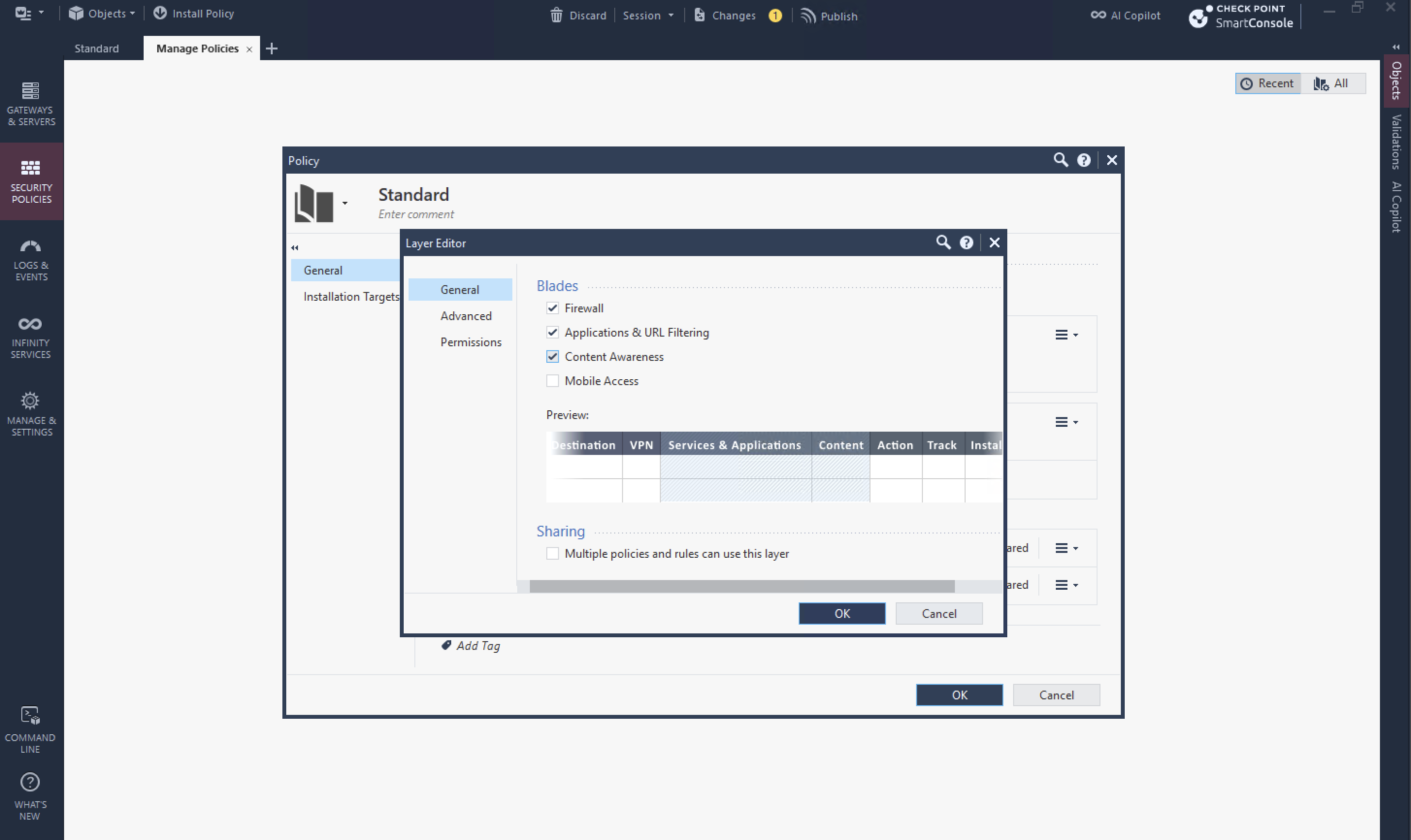
Task: Open policy icon dropdown arrow
Action: (345, 203)
